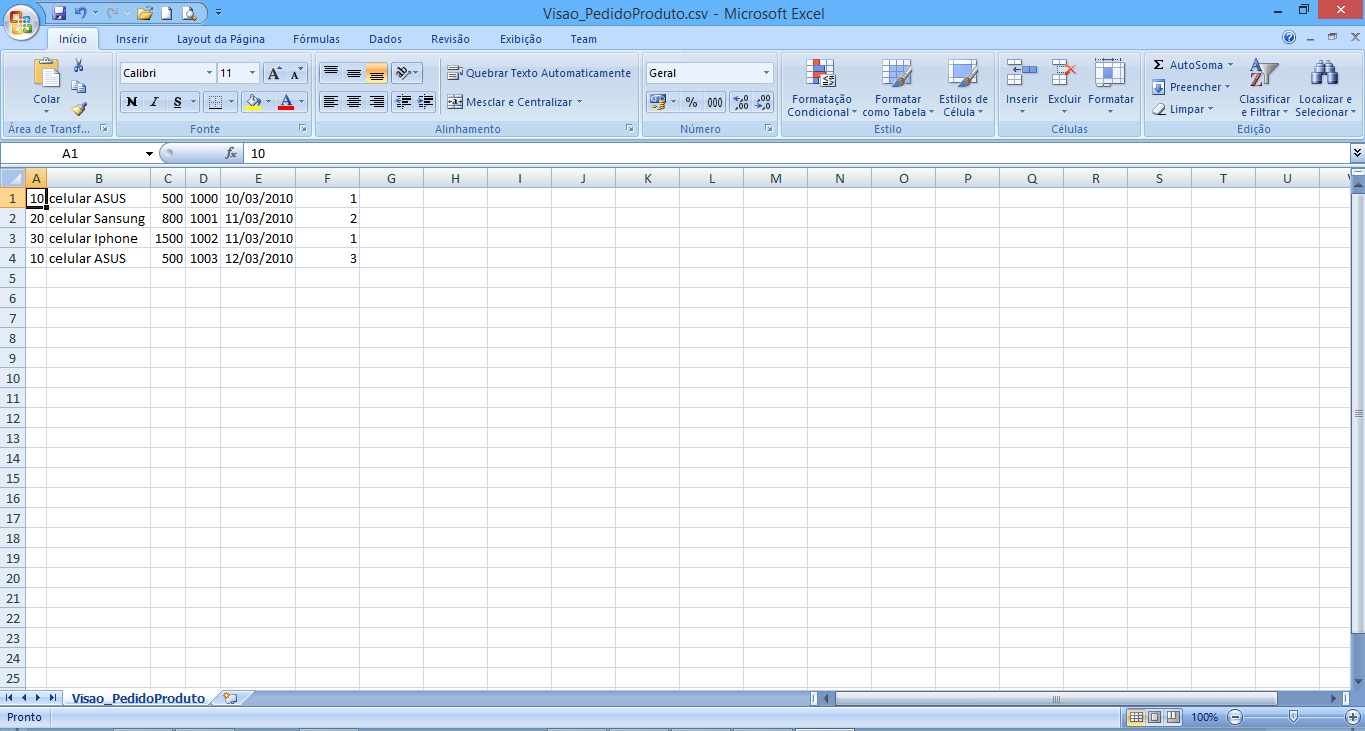1365x731 pixels.
Task: Switch to the Exibição tab
Action: (x=520, y=39)
